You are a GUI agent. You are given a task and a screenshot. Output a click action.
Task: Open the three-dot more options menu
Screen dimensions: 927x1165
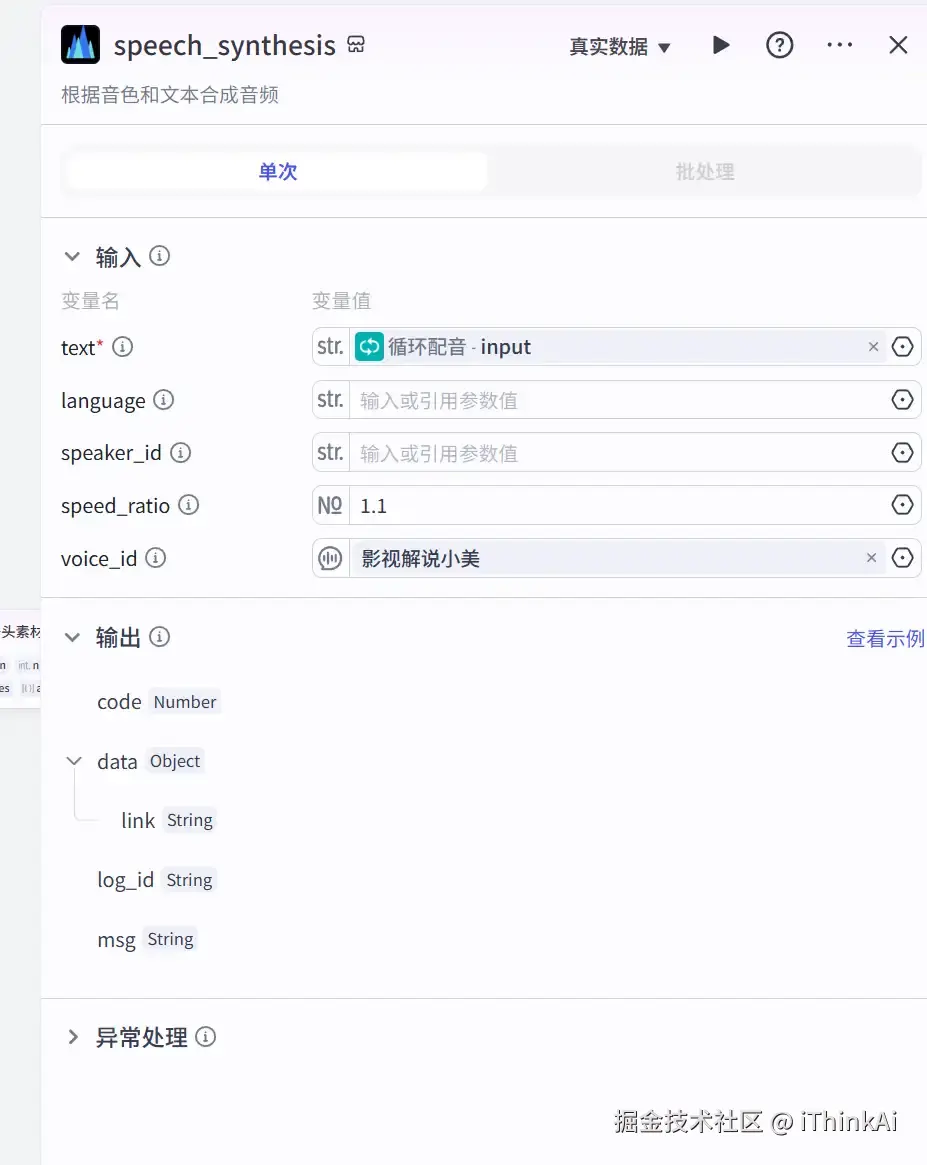(839, 45)
